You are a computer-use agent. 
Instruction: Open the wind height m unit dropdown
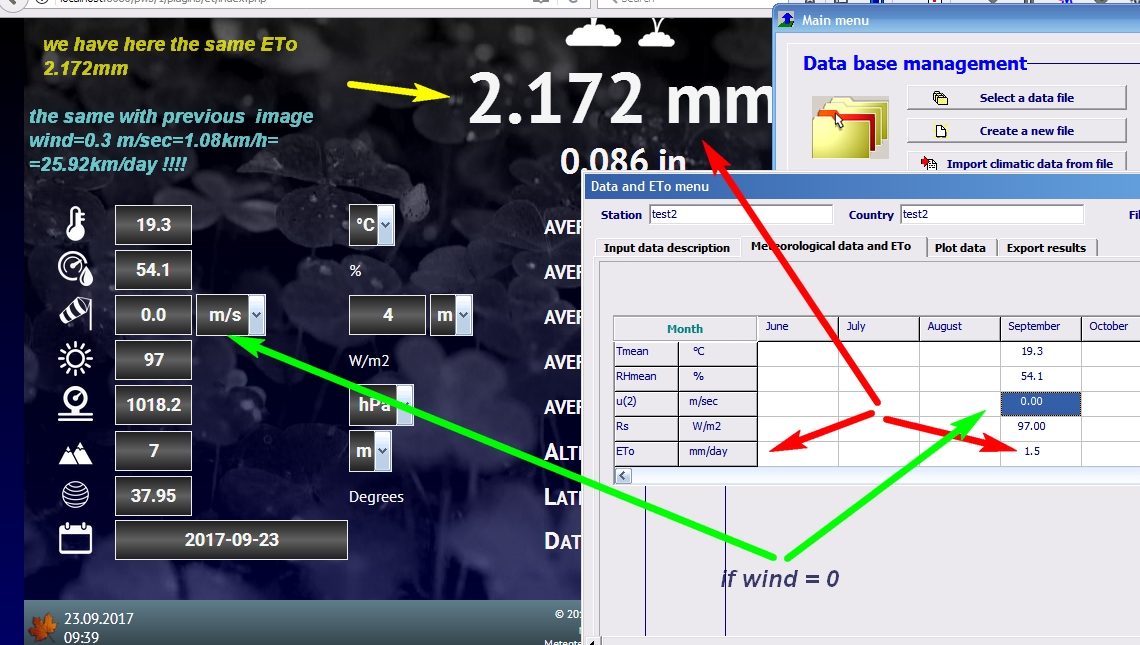(x=463, y=315)
